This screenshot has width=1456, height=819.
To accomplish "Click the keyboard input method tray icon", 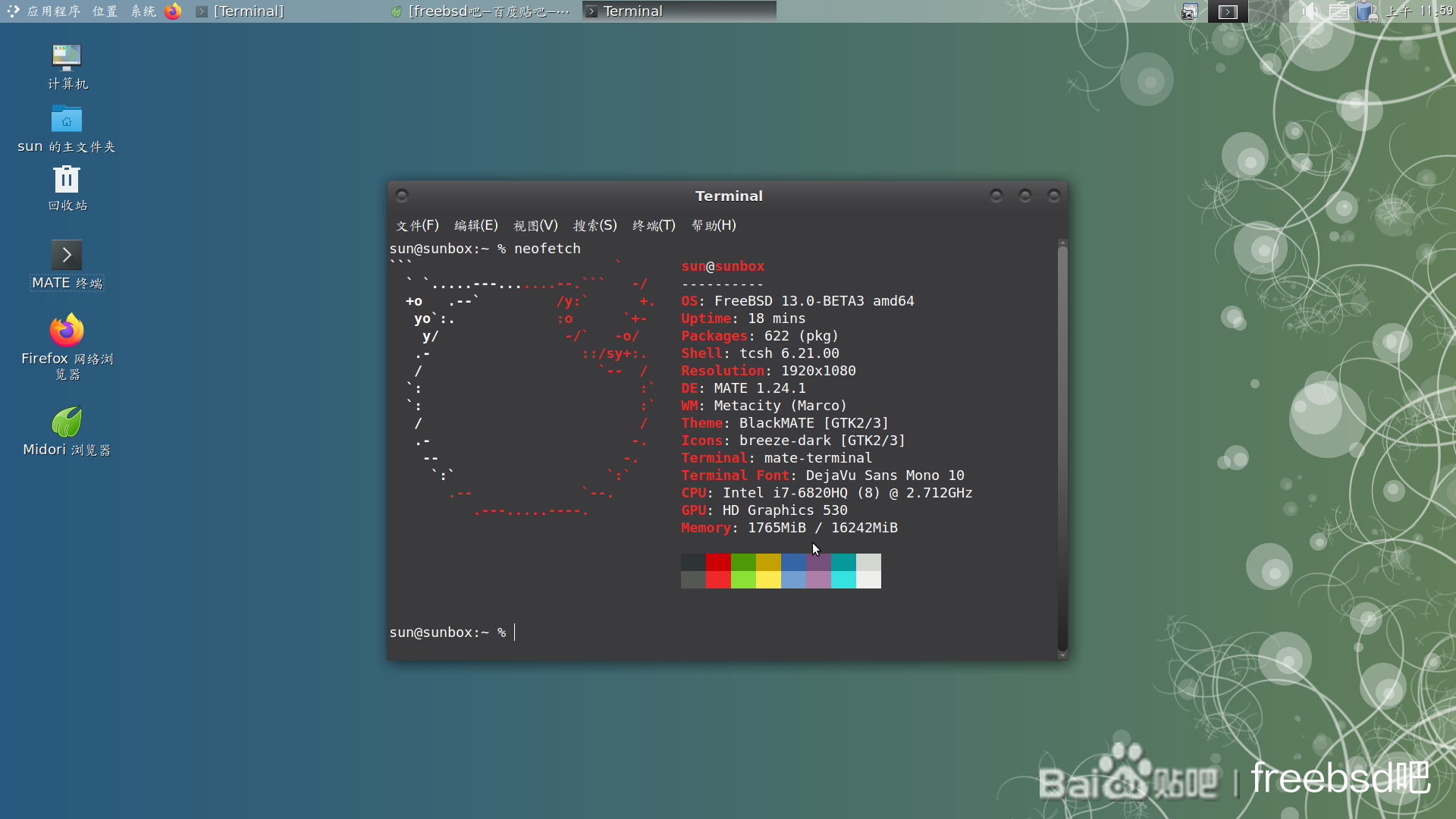I will [1339, 11].
